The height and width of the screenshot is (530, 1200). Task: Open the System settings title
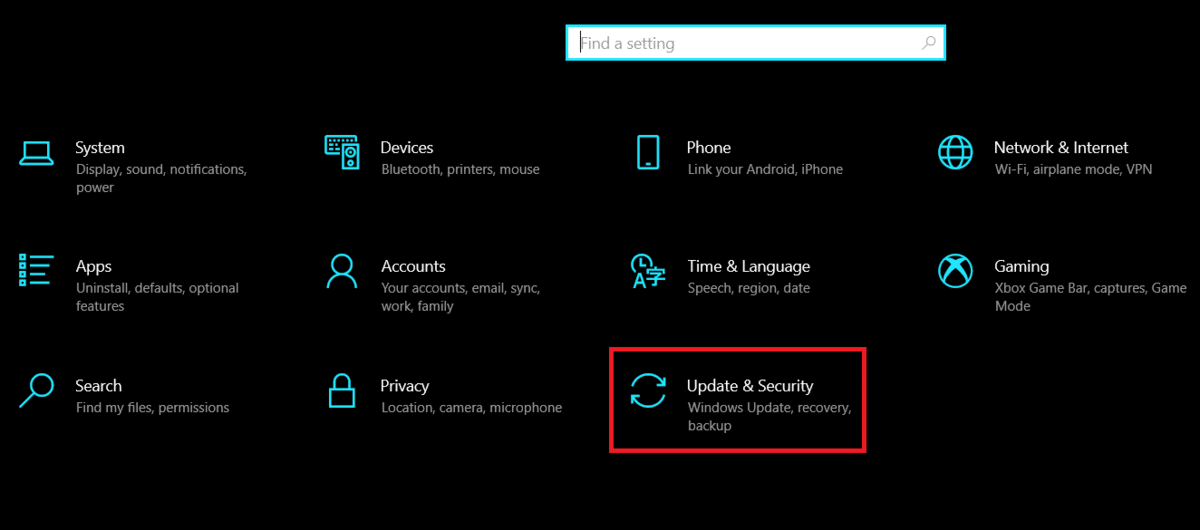tap(100, 147)
